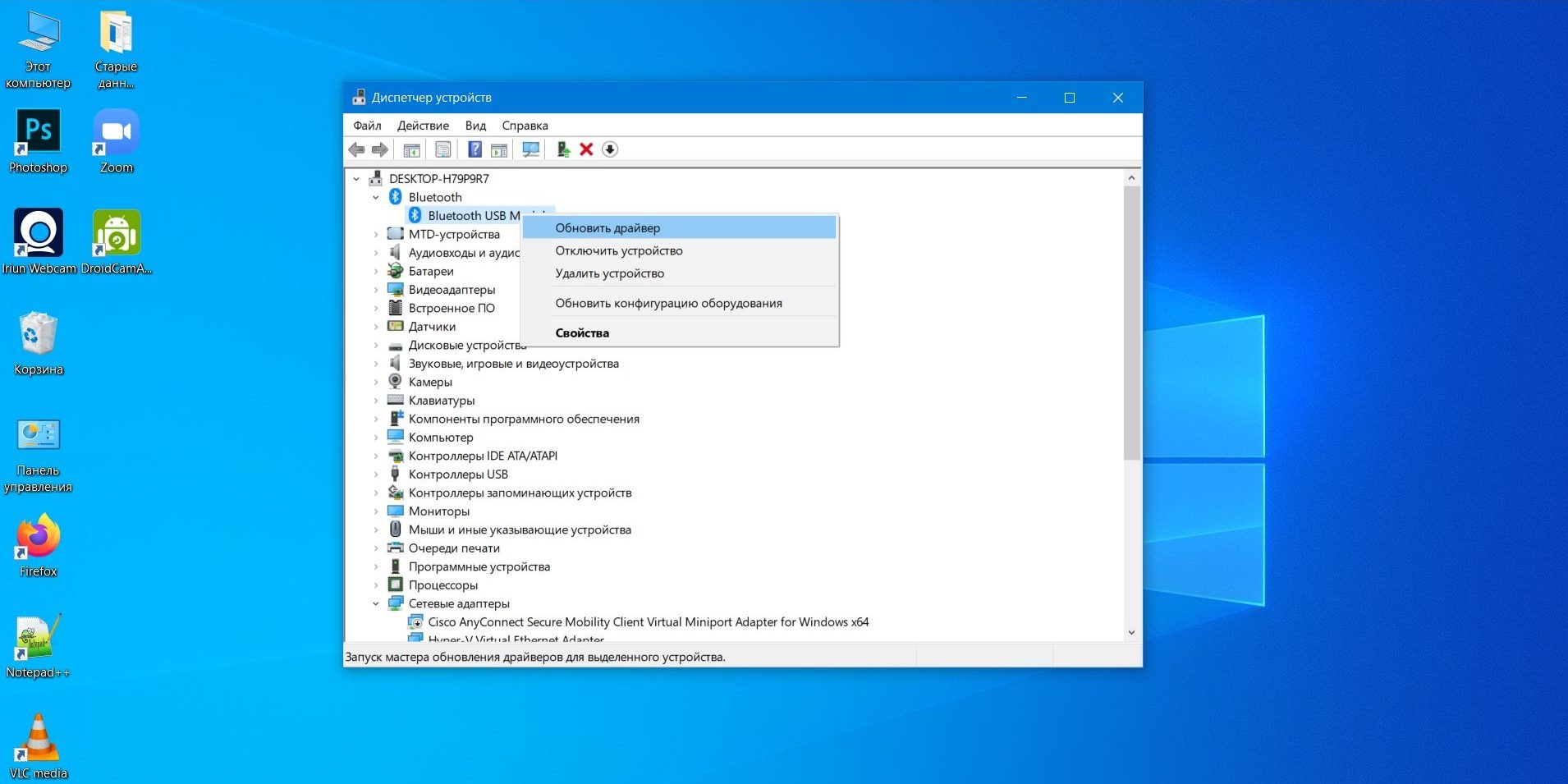Launch Zoom from the desktop
This screenshot has height=784, width=1568.
pyautogui.click(x=116, y=141)
